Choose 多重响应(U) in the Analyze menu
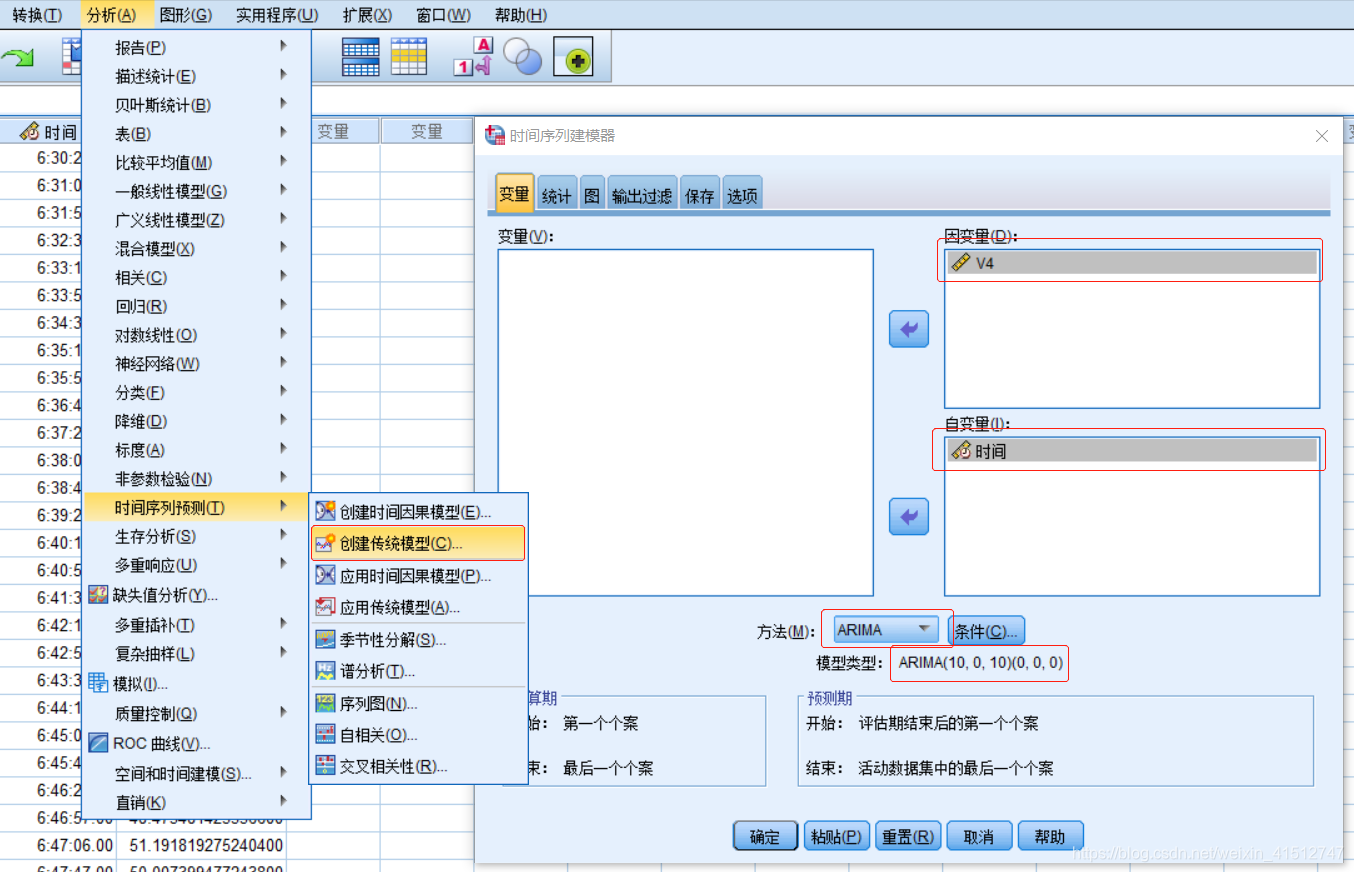The height and width of the screenshot is (872, 1354). tap(197, 565)
